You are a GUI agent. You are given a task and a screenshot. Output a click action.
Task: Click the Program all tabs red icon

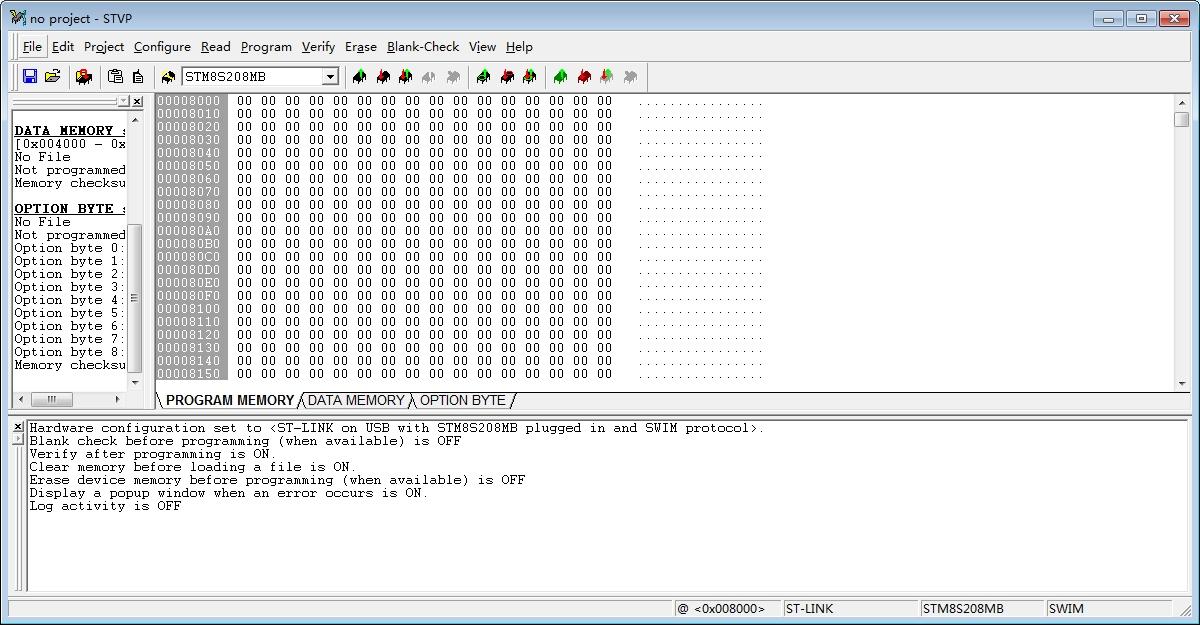click(x=584, y=77)
